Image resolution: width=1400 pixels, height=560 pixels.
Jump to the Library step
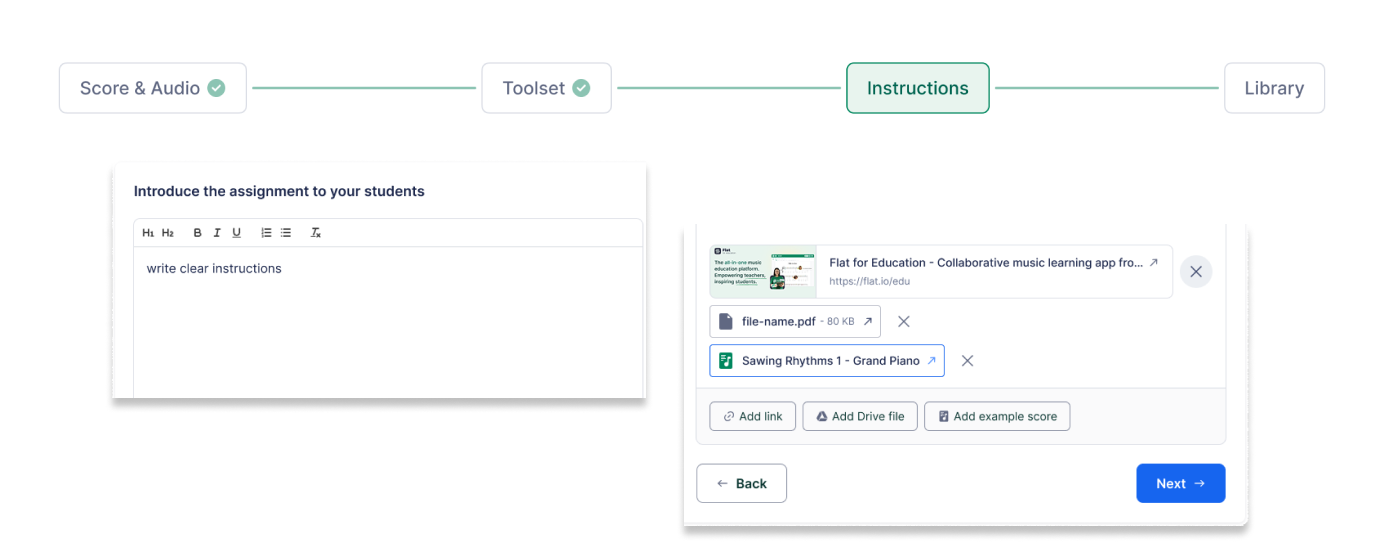pyautogui.click(x=1274, y=88)
